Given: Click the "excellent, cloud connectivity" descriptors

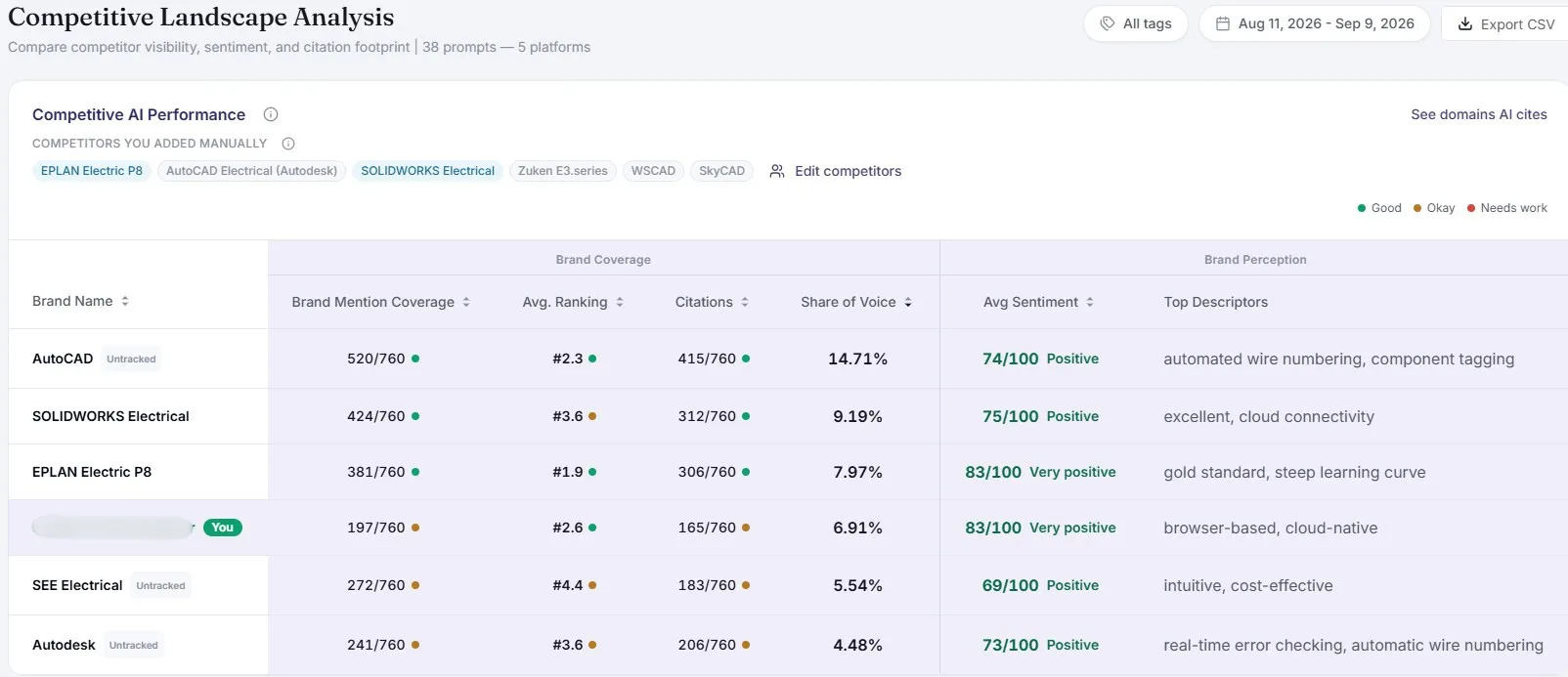Looking at the screenshot, I should [x=1269, y=417].
